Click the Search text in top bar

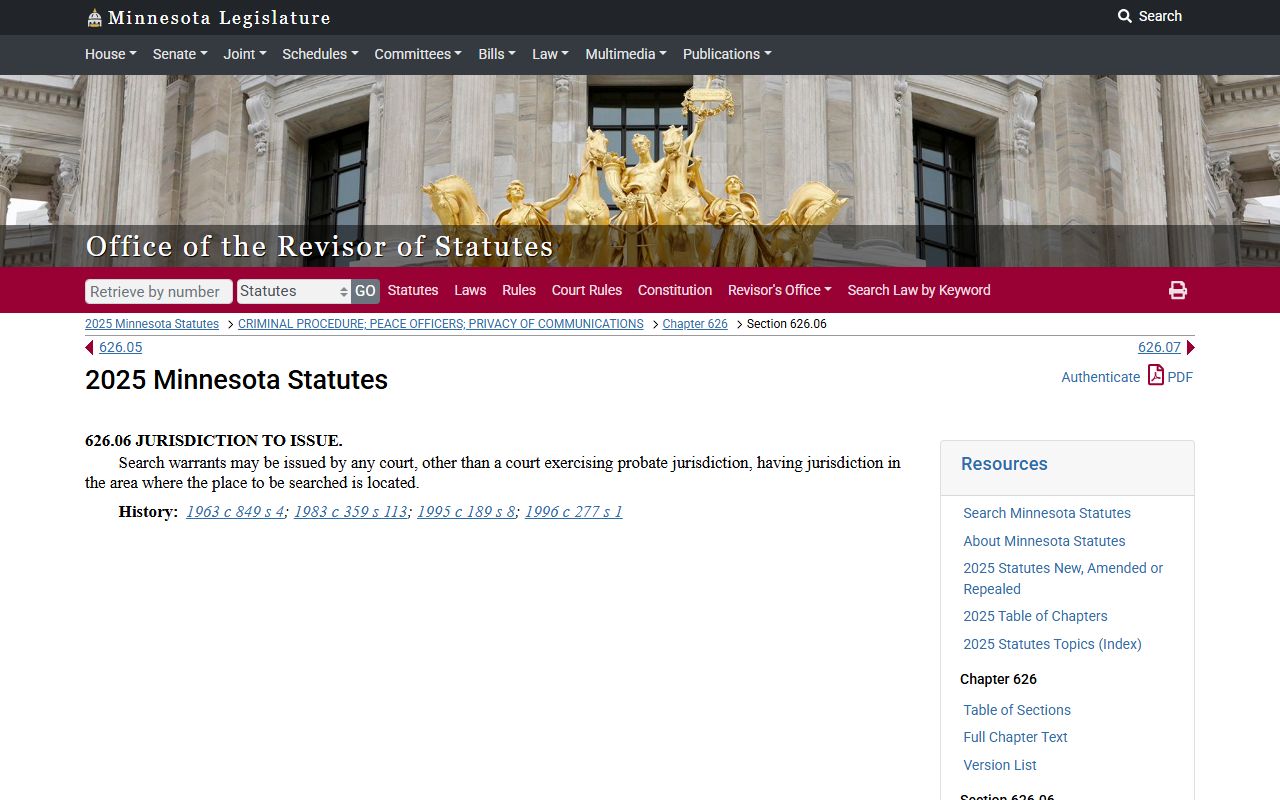click(x=1160, y=16)
